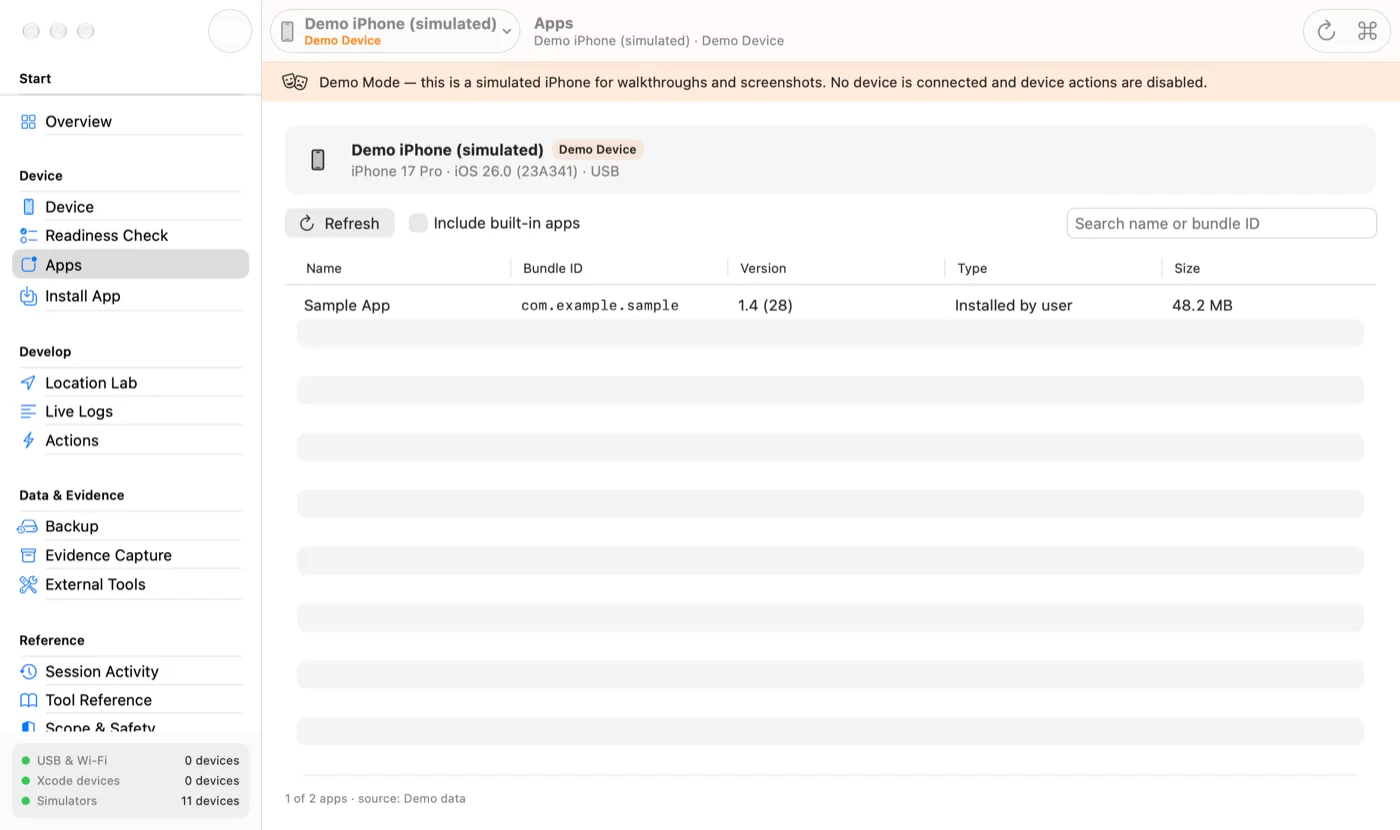Screen dimensions: 1400x830
Task: Select the Apps sidebar icon
Action: tap(28, 265)
